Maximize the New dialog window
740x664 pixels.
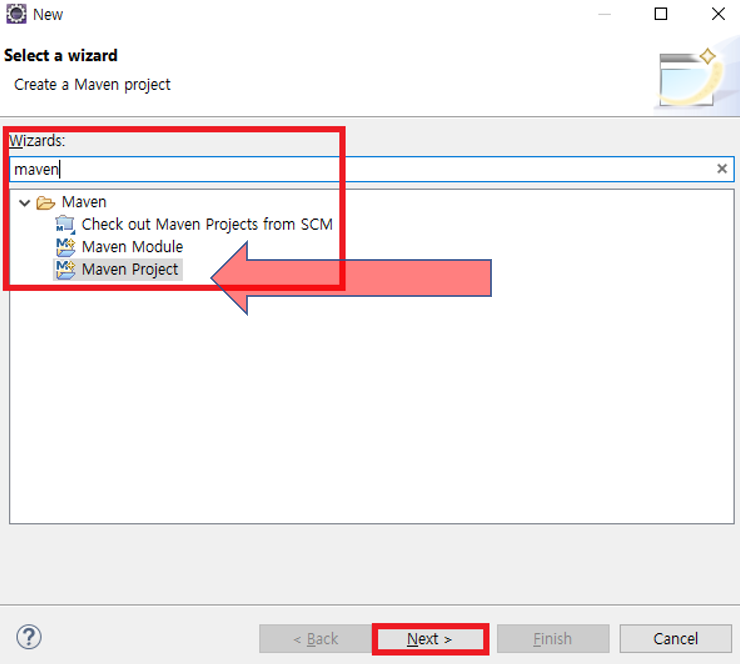pos(661,14)
